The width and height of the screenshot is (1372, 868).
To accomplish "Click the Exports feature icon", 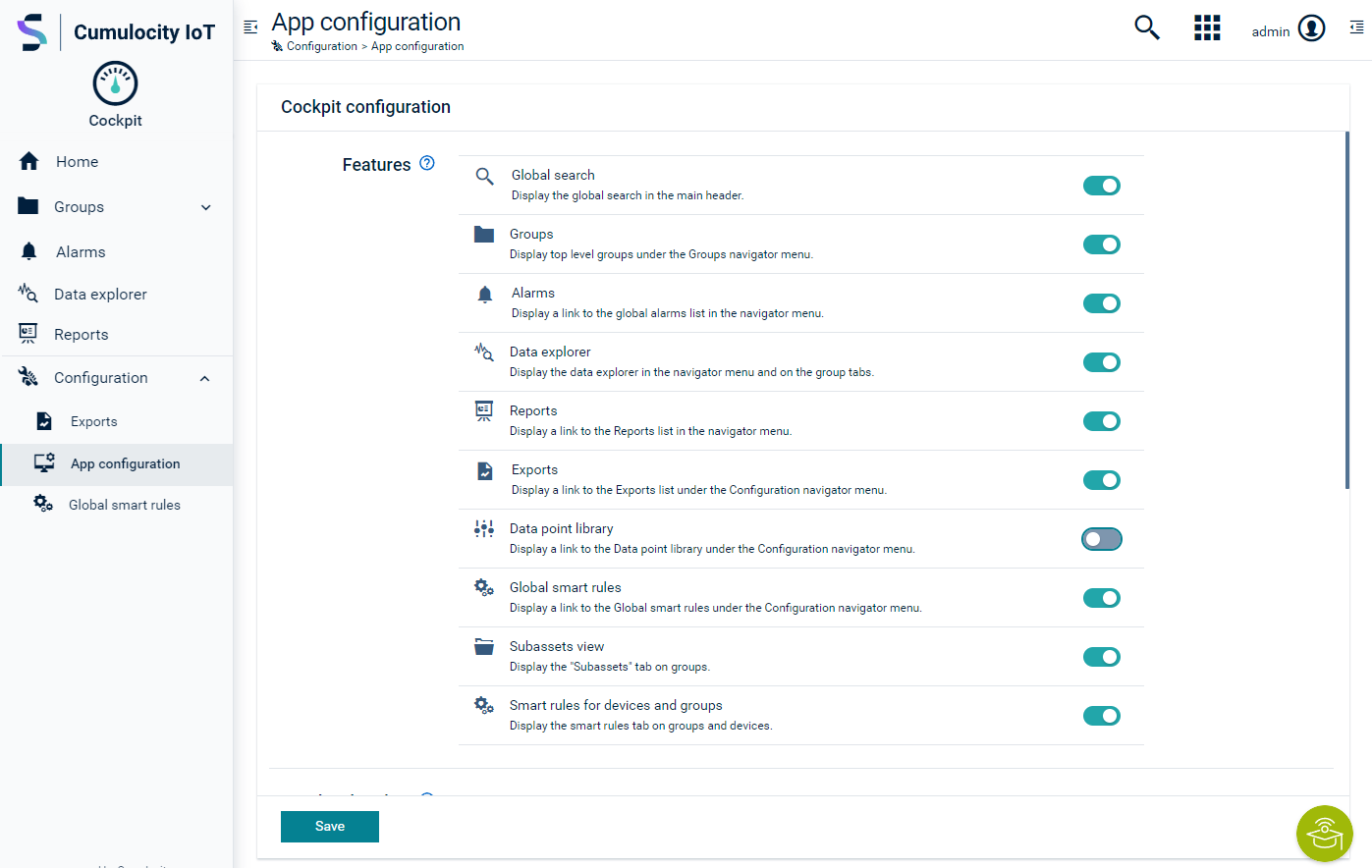I will 484,470.
